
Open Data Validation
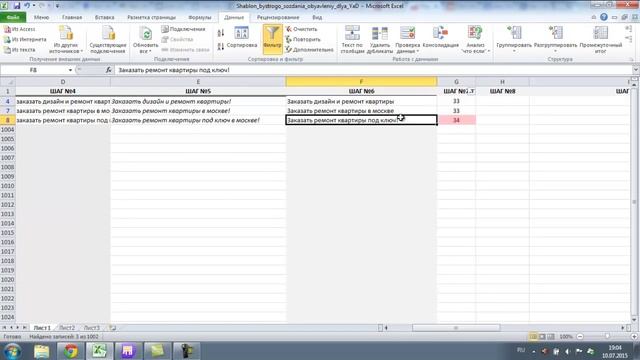pos(407,40)
